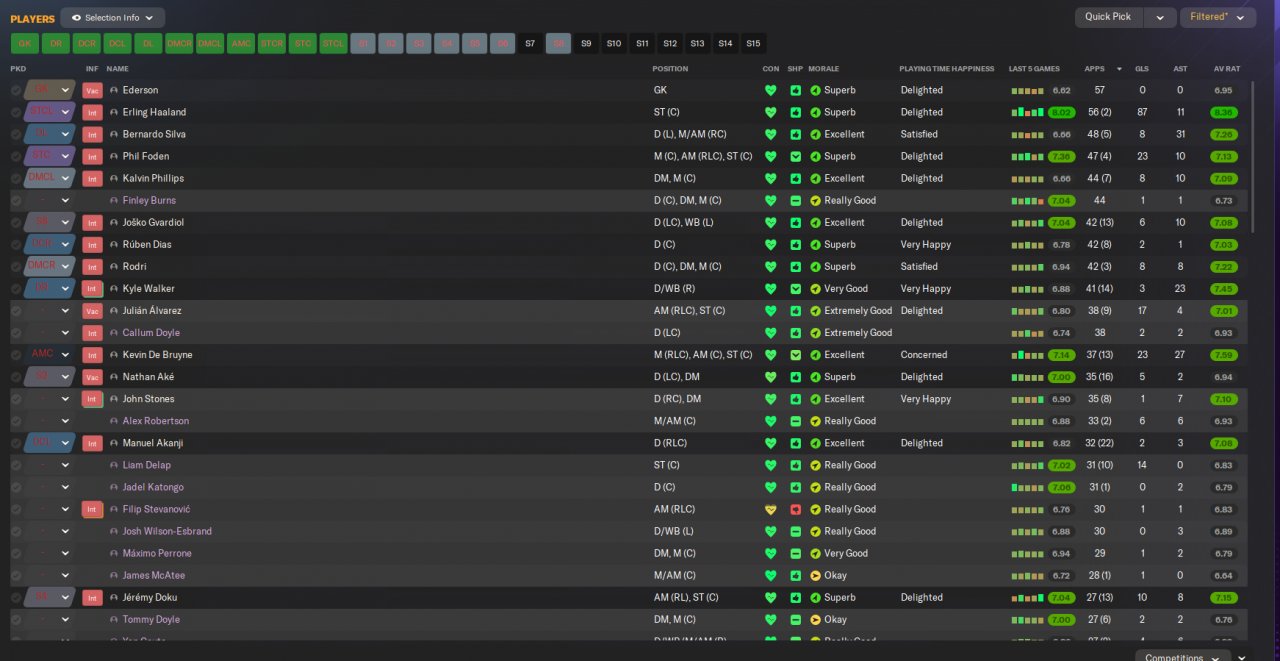
Task: Click Filip Stevanović's Int status icon
Action: point(92,509)
